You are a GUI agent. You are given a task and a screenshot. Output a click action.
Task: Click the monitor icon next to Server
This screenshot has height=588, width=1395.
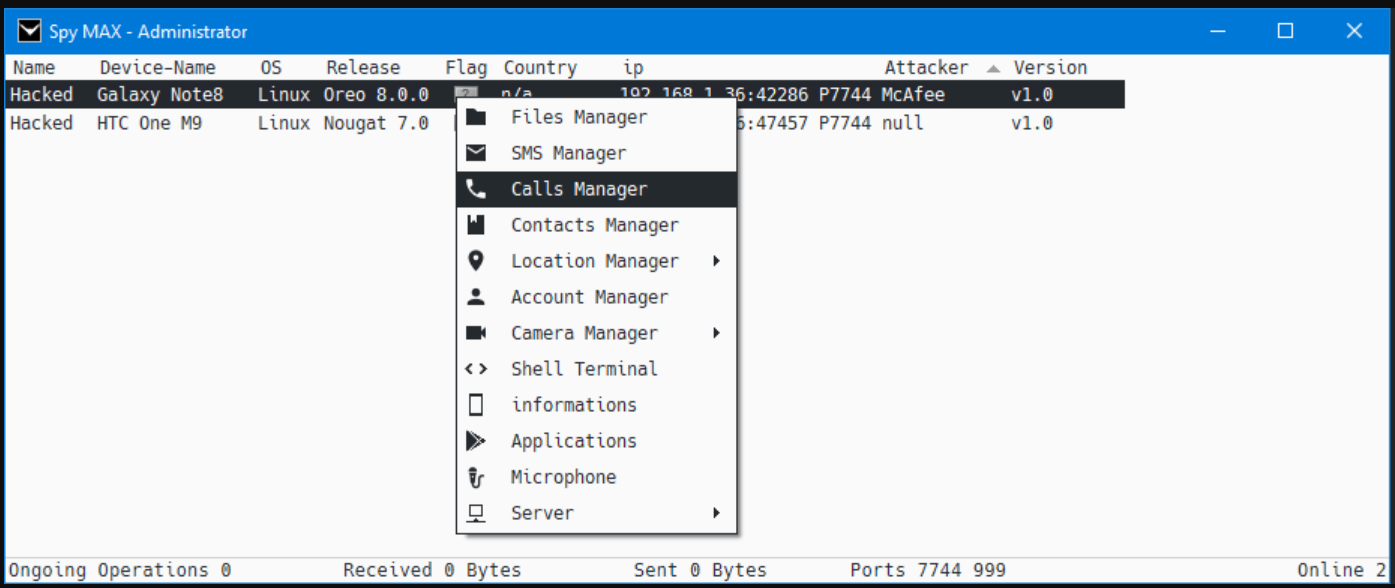point(476,513)
